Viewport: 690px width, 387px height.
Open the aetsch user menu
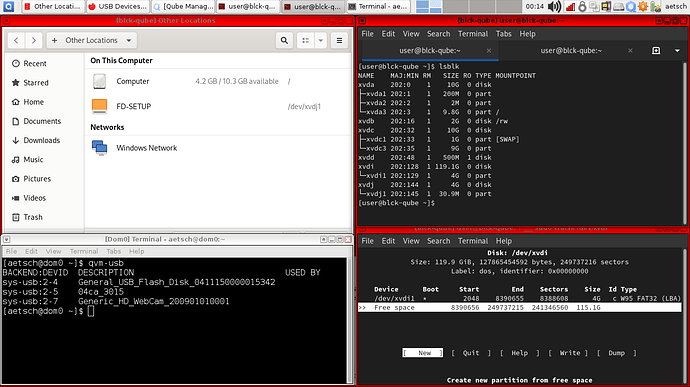[675, 6]
